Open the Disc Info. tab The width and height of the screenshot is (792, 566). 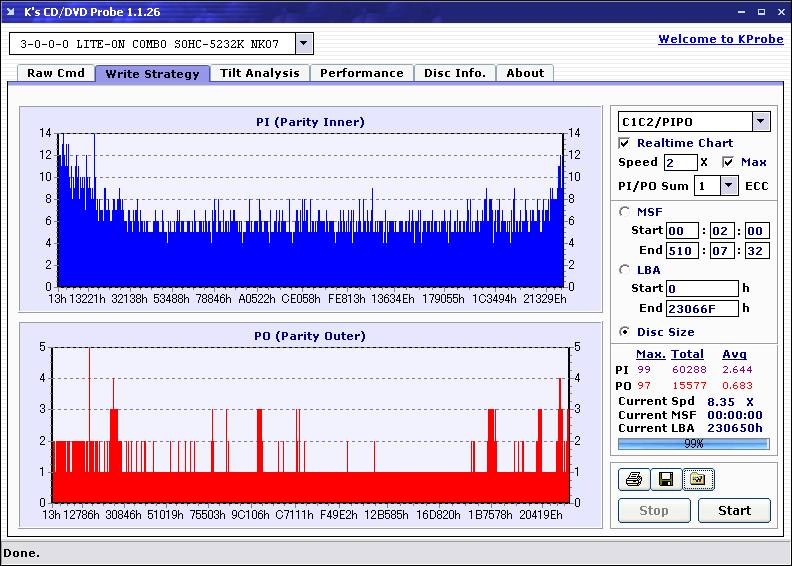click(x=454, y=73)
